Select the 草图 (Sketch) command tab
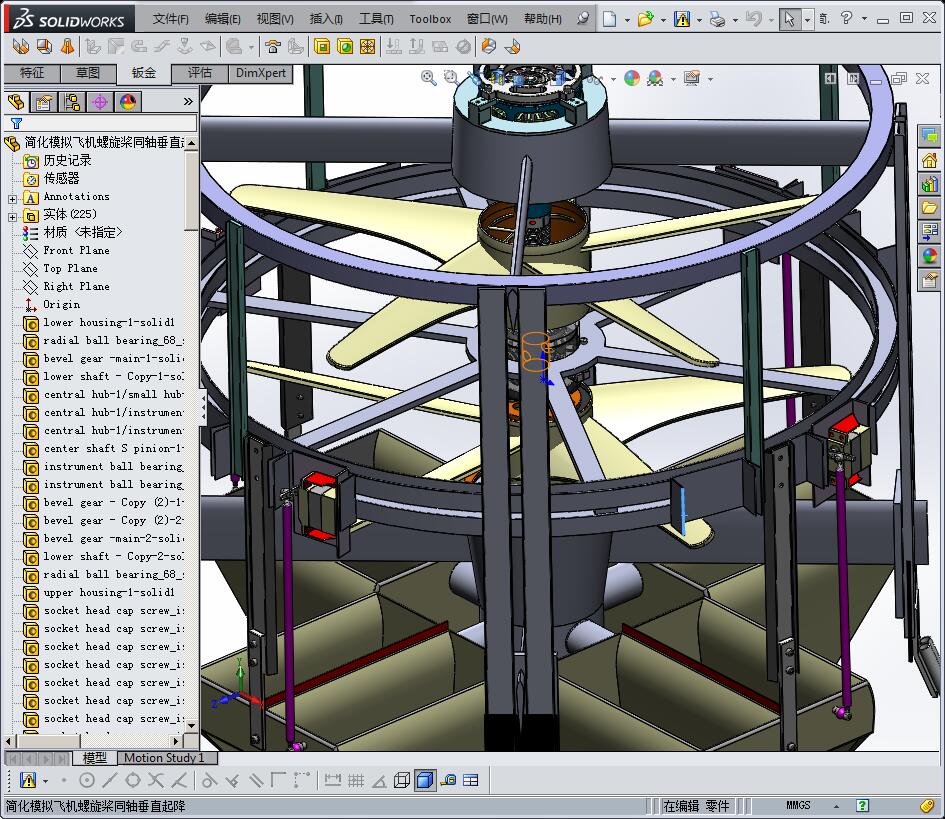This screenshot has width=945, height=819. pos(88,73)
